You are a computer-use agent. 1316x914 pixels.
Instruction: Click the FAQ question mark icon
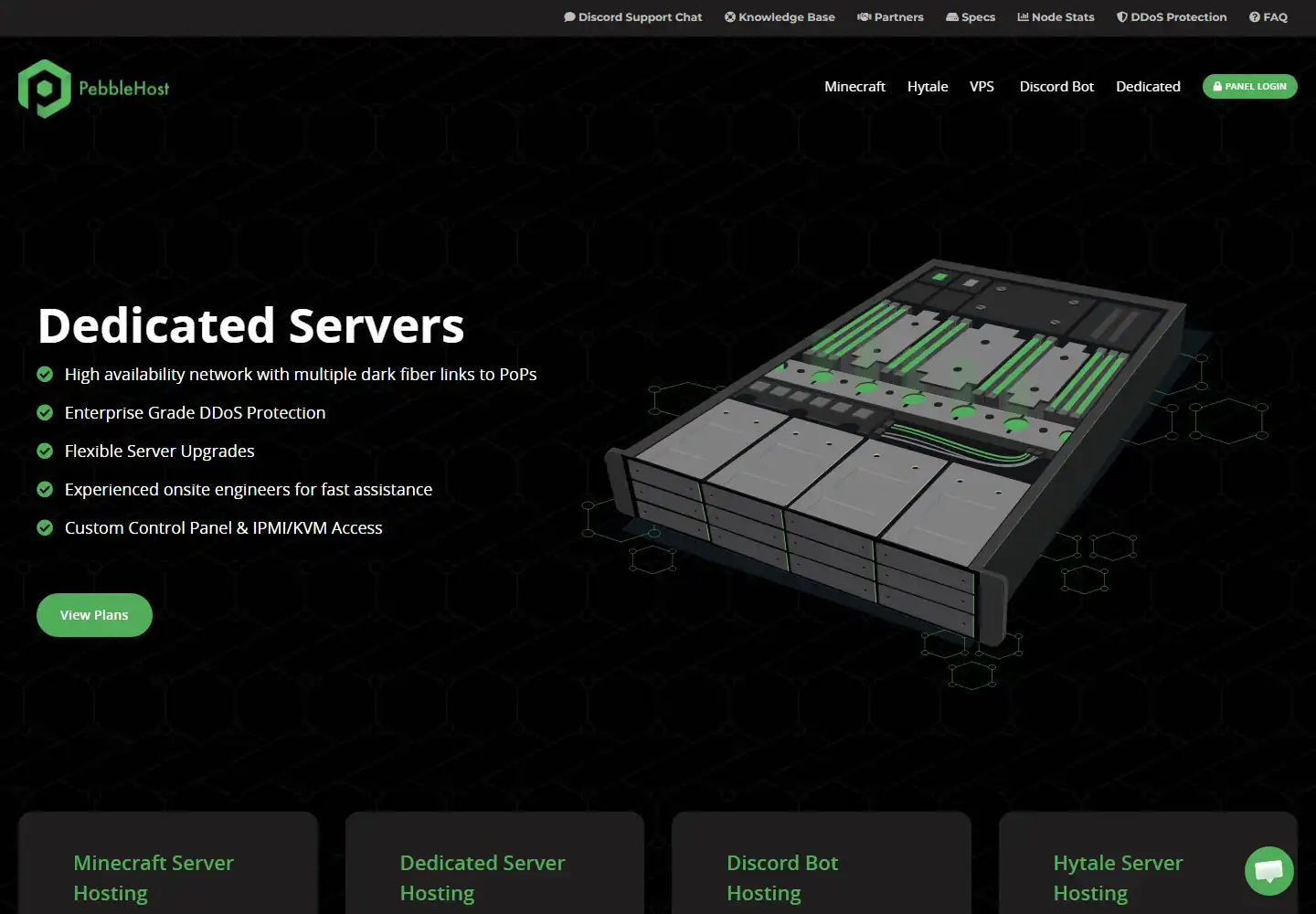tap(1255, 17)
